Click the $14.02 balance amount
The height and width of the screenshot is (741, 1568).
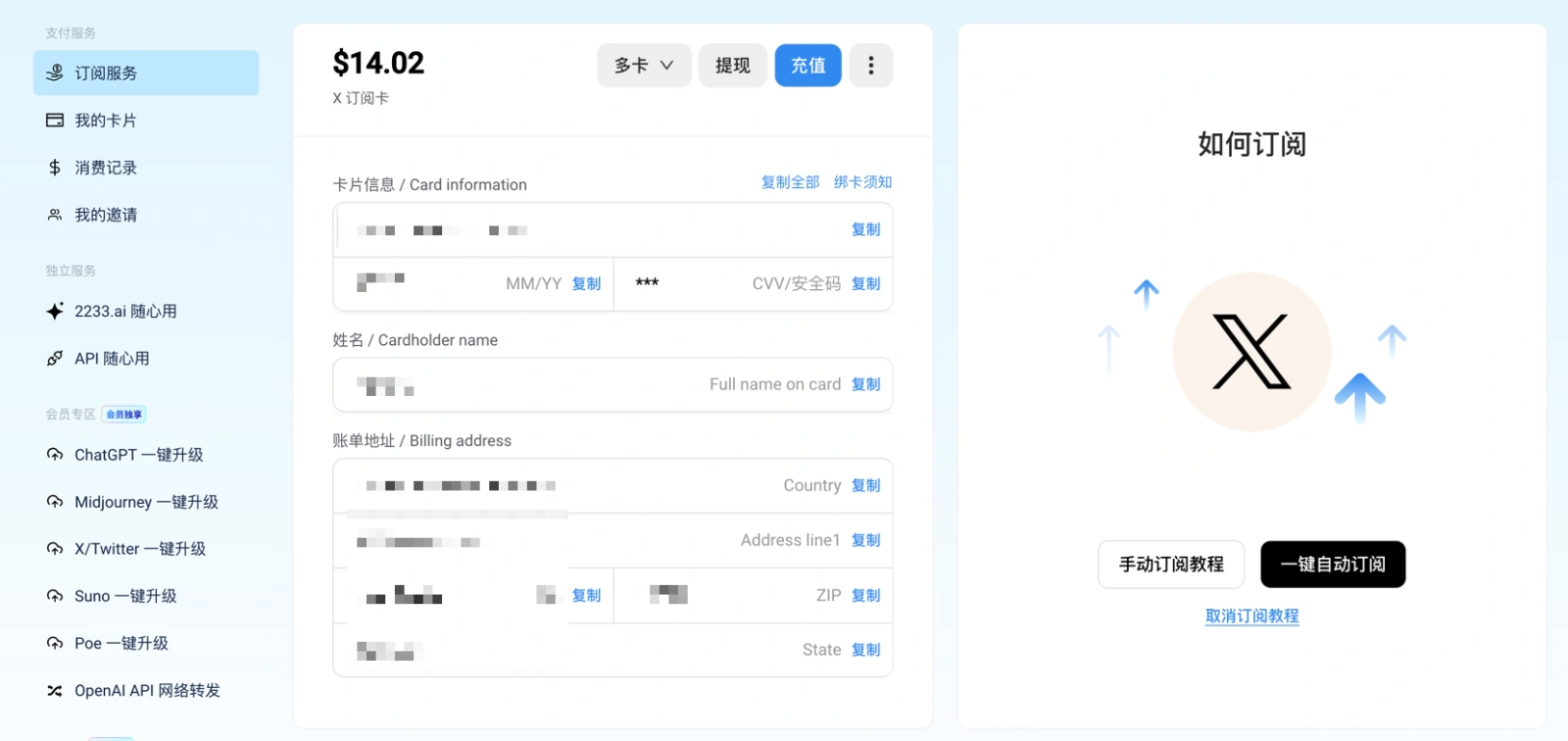click(378, 64)
